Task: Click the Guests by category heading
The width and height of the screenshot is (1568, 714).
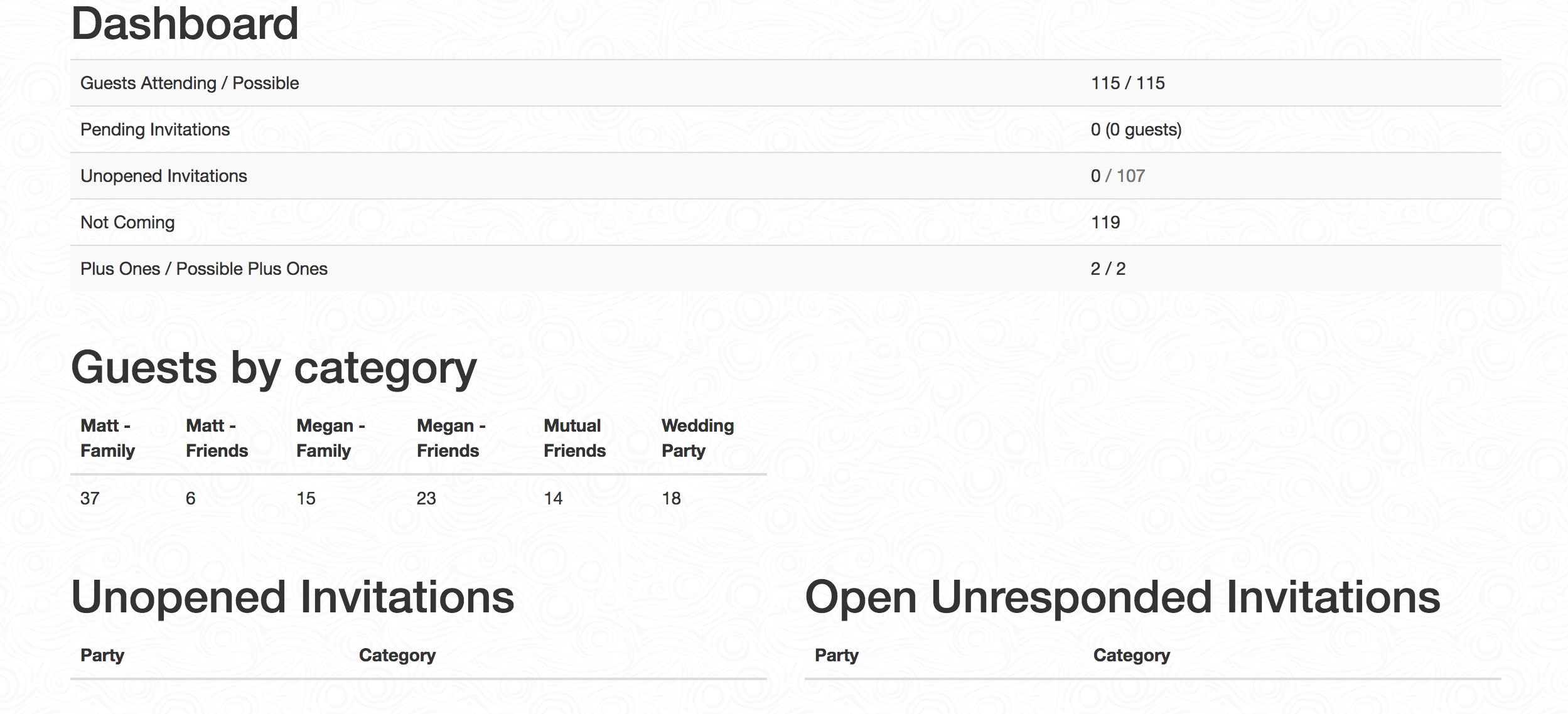Action: pos(274,368)
